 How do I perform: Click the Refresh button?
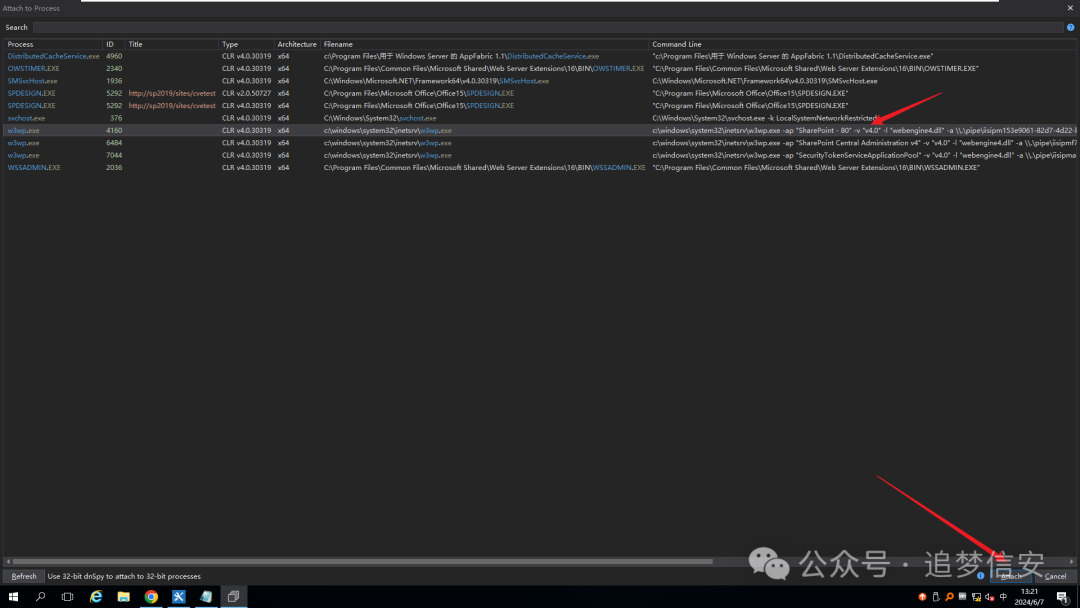coord(23,576)
